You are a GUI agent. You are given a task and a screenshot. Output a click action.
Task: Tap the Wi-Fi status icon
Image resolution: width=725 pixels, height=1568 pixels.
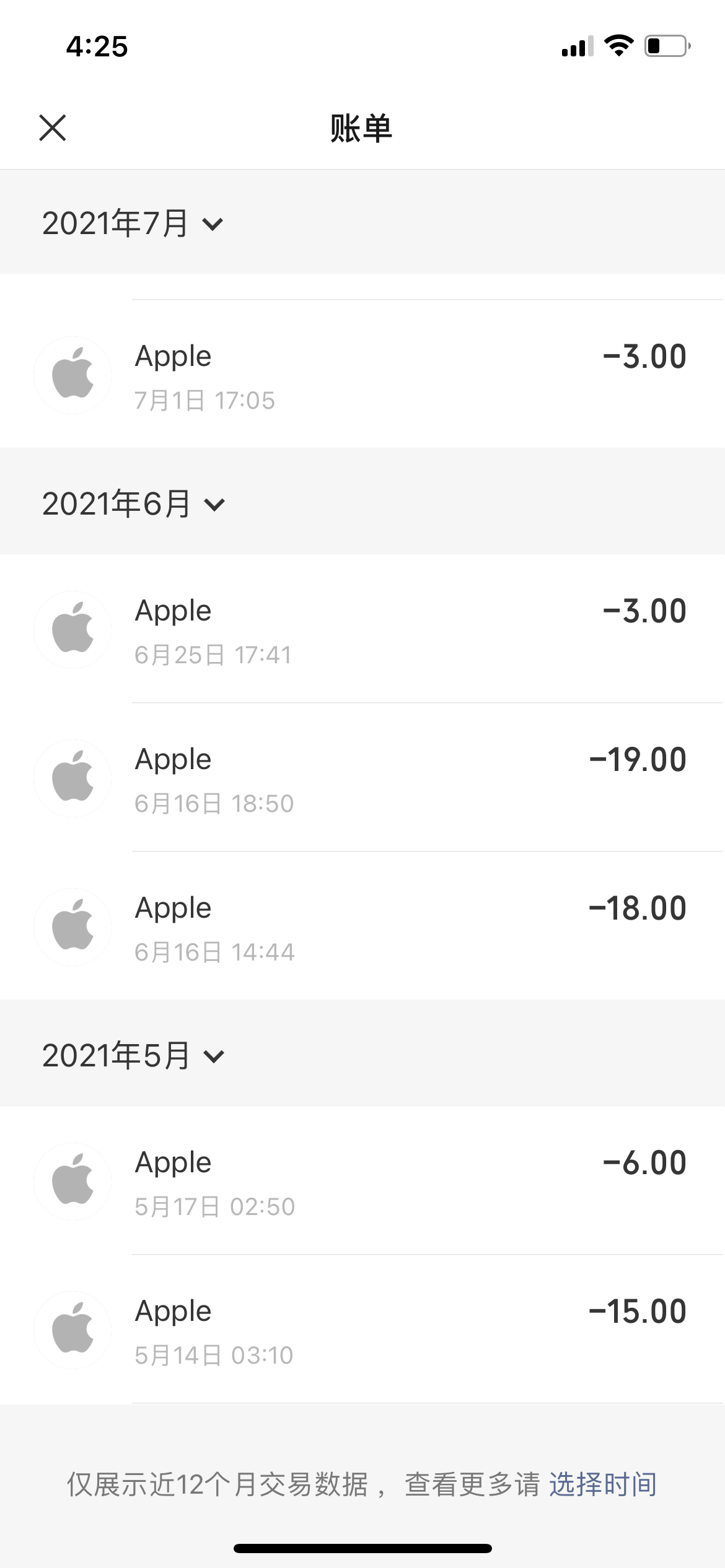[x=618, y=46]
